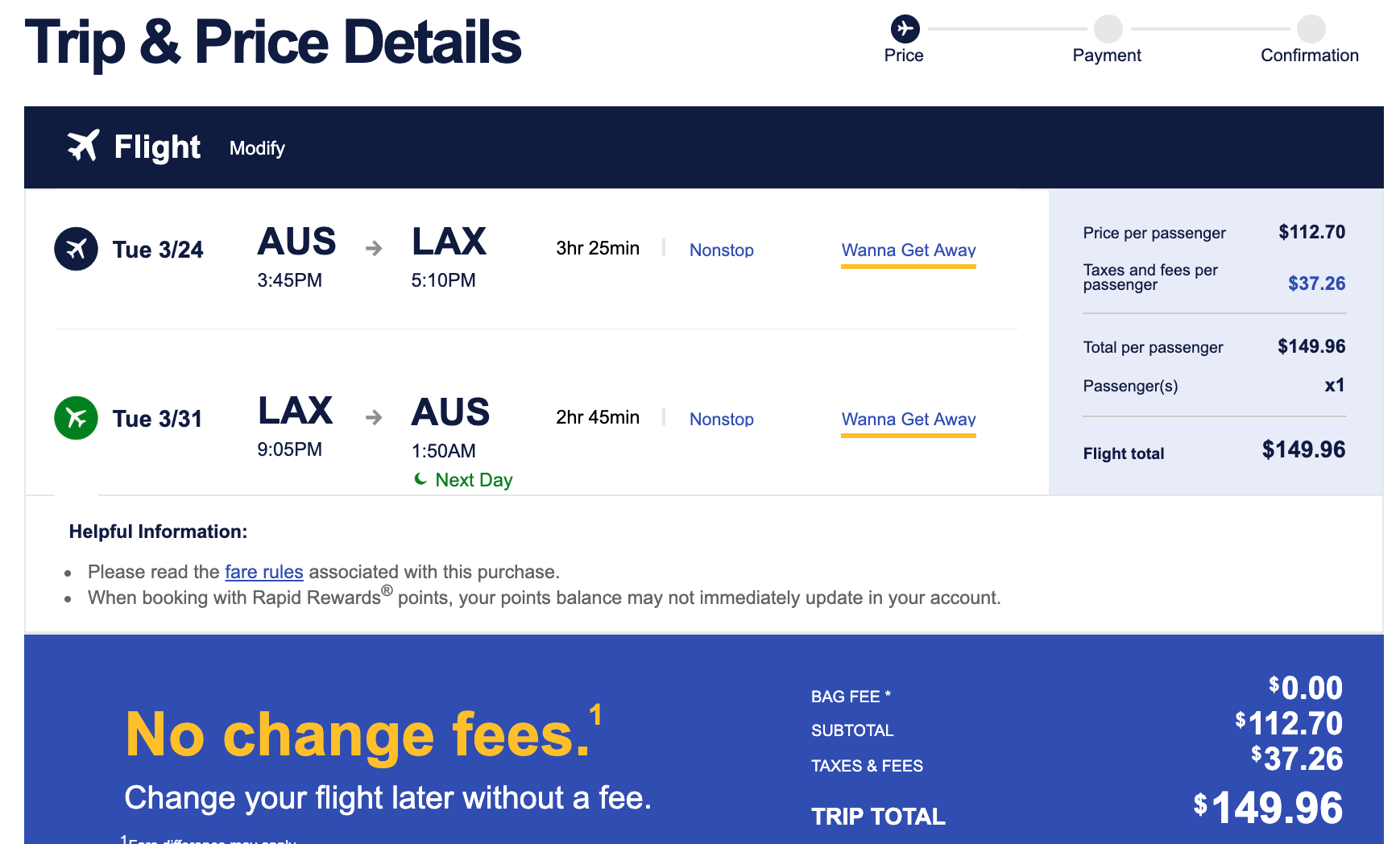Select the Confirmation step label
The height and width of the screenshot is (844, 1400).
1309,56
